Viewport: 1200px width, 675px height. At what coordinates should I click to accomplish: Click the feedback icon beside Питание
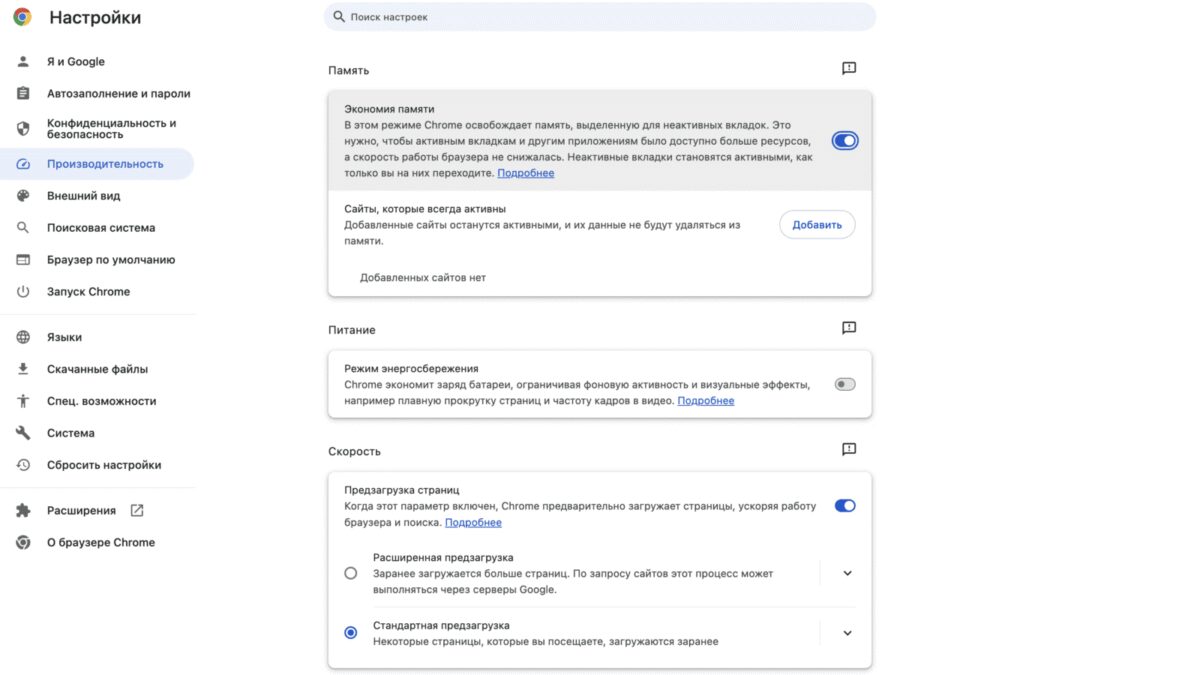[848, 327]
